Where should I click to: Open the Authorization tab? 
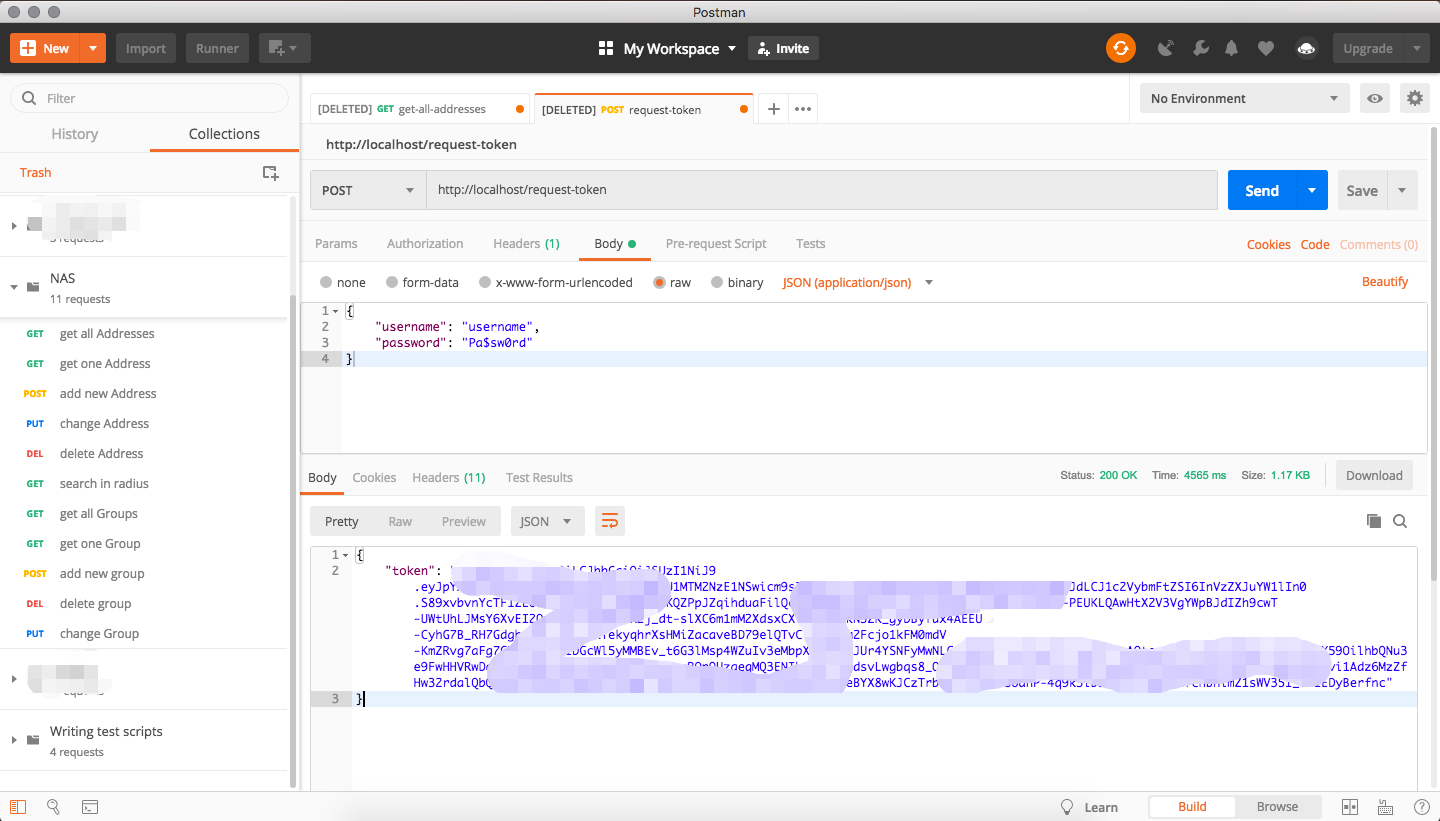[425, 243]
